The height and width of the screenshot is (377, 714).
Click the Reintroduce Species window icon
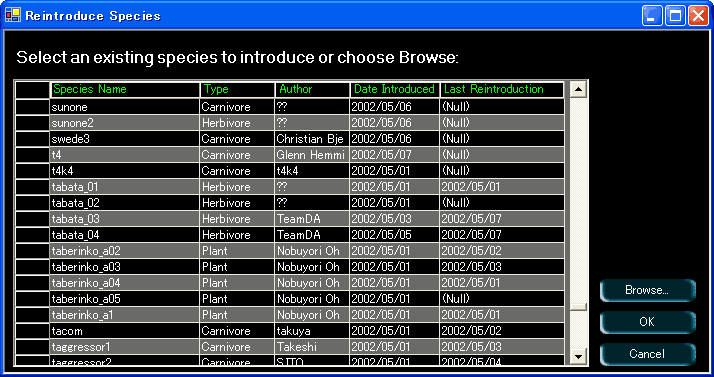pos(13,15)
